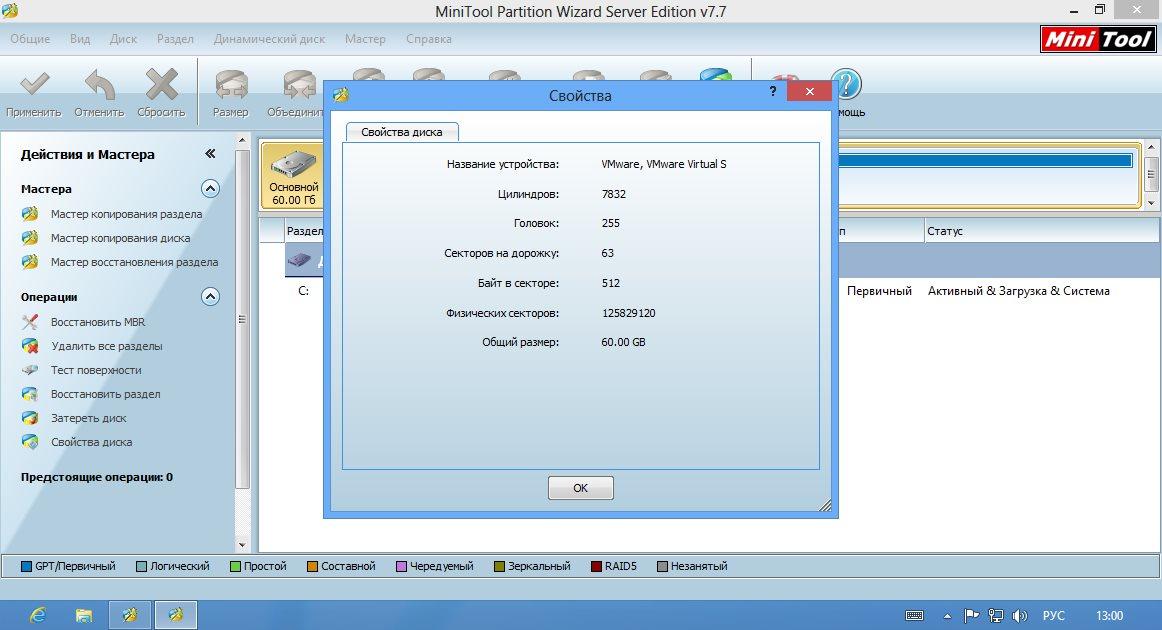Click the on-screen keyboard tray icon
The width and height of the screenshot is (1162, 630).
(x=914, y=616)
